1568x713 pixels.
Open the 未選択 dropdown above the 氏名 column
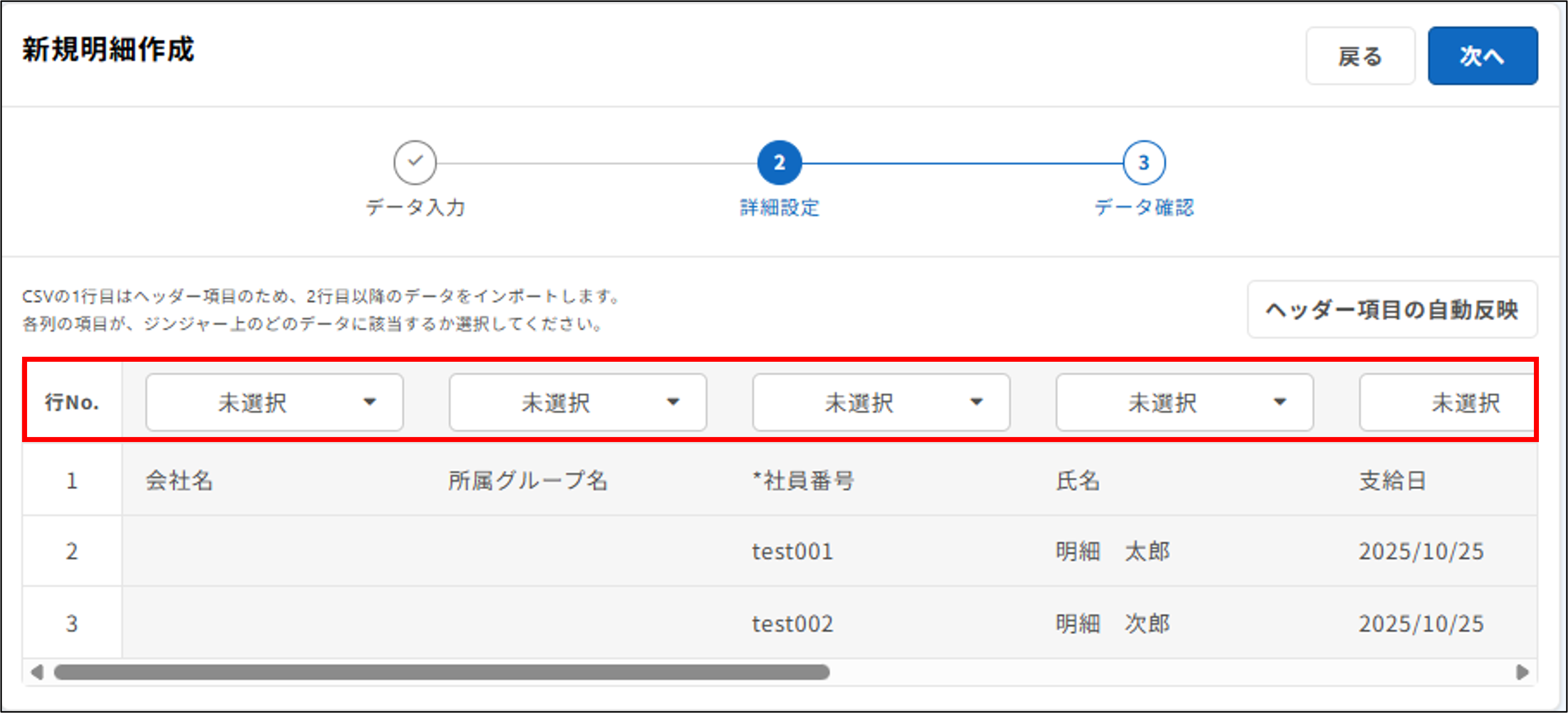pyautogui.click(x=1184, y=402)
